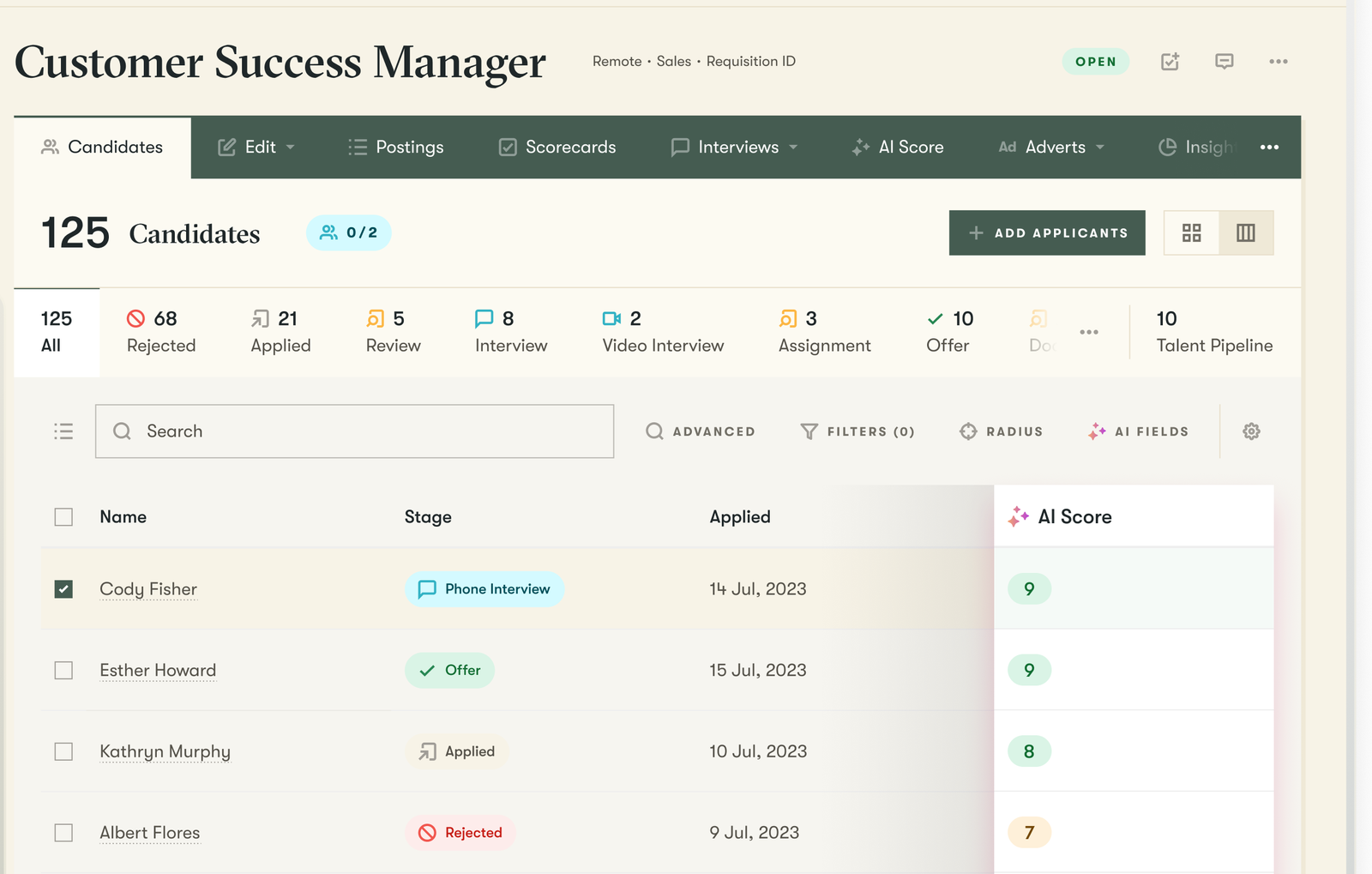
Task: Open the Insights tab
Action: pyautogui.click(x=1196, y=148)
